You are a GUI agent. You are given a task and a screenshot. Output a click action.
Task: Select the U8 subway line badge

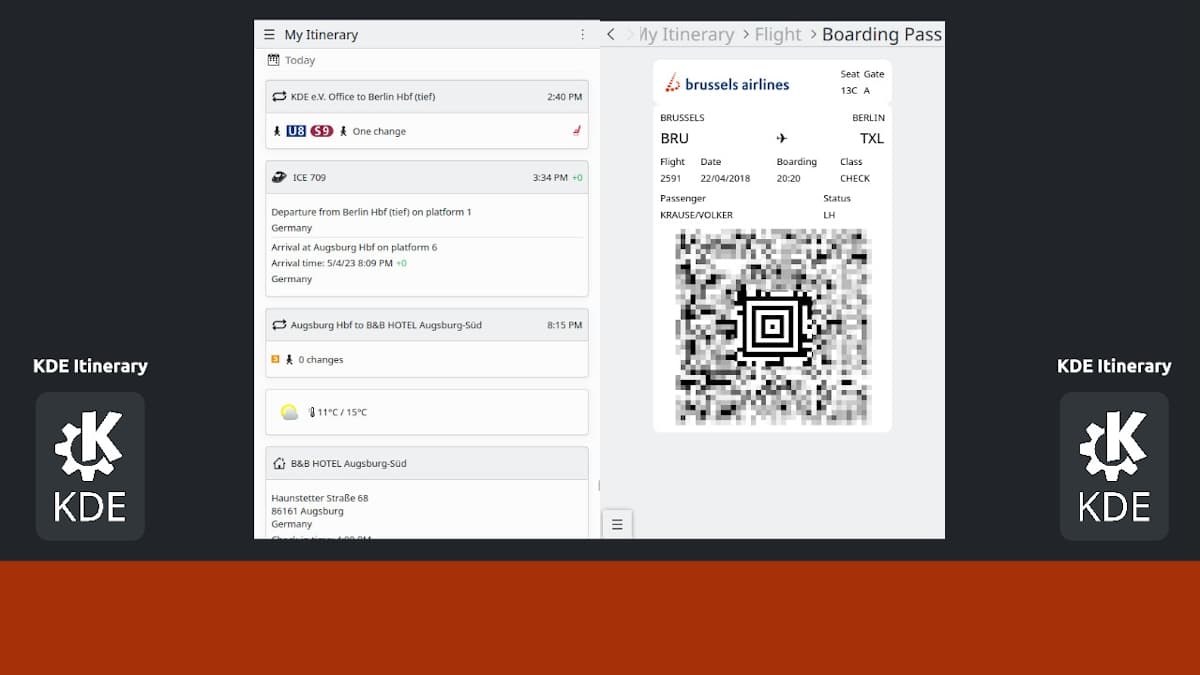296,131
